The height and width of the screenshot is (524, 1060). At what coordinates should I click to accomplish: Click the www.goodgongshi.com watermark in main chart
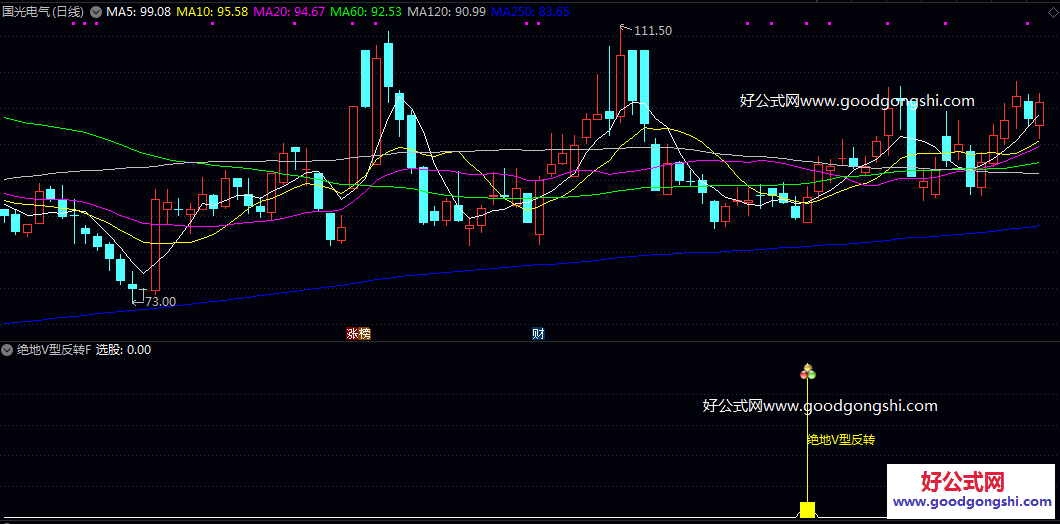click(x=857, y=101)
